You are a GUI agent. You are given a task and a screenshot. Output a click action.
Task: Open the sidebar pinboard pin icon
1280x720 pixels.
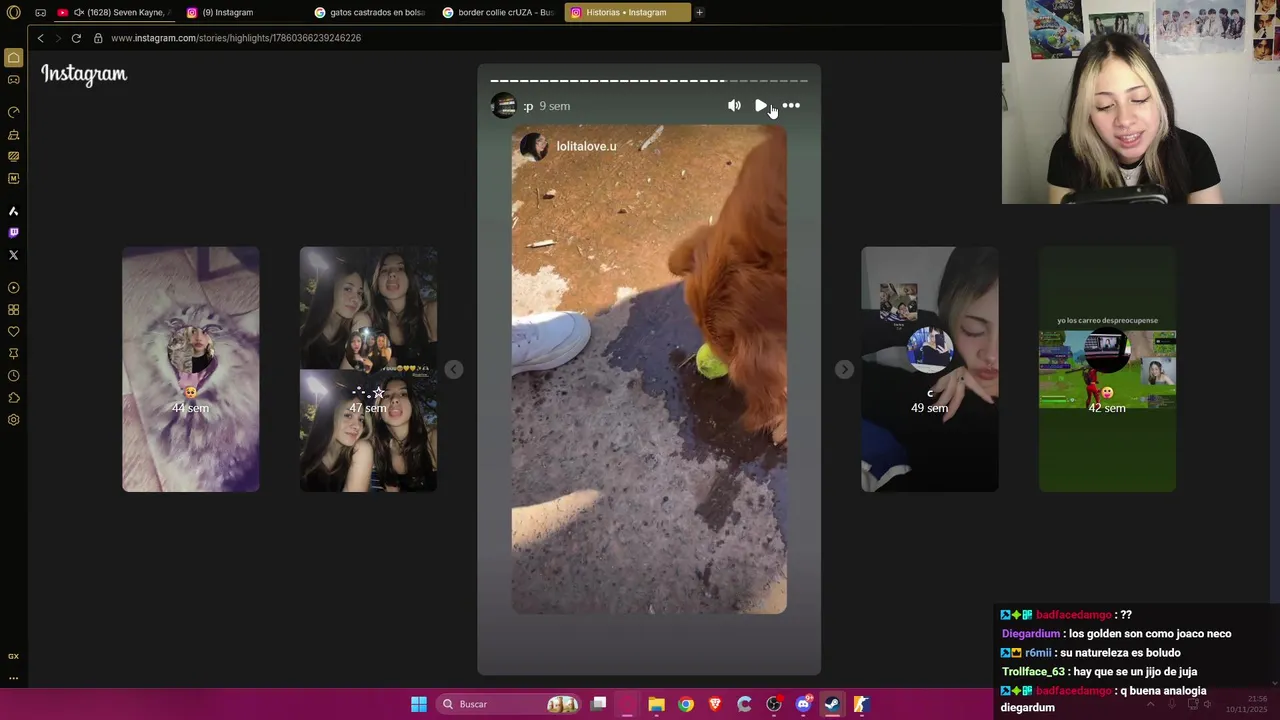pyautogui.click(x=13, y=354)
